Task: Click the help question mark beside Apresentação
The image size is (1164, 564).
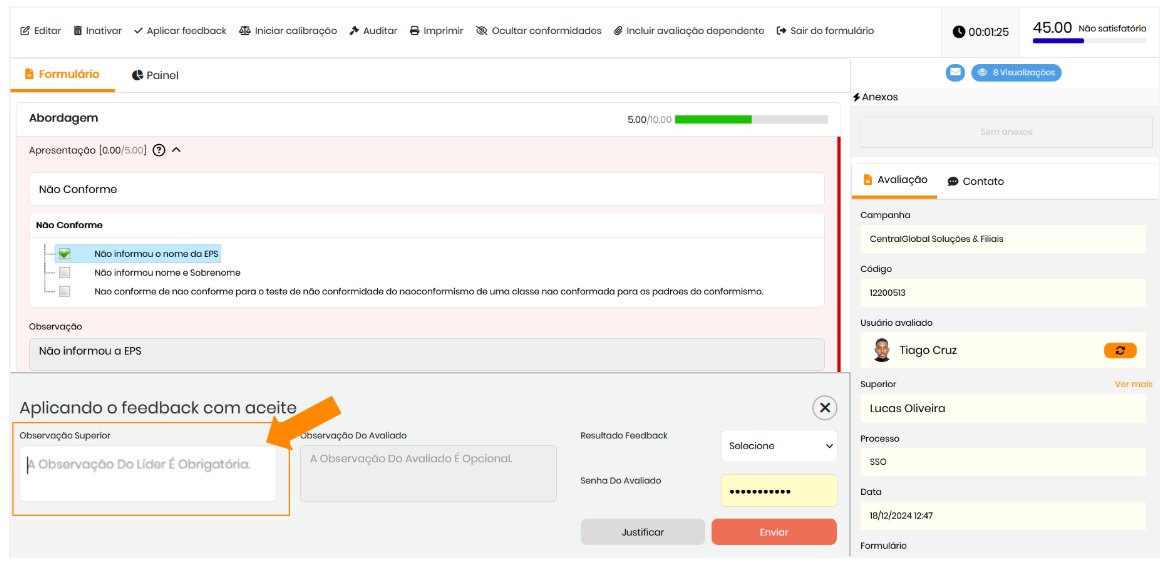Action: point(159,150)
